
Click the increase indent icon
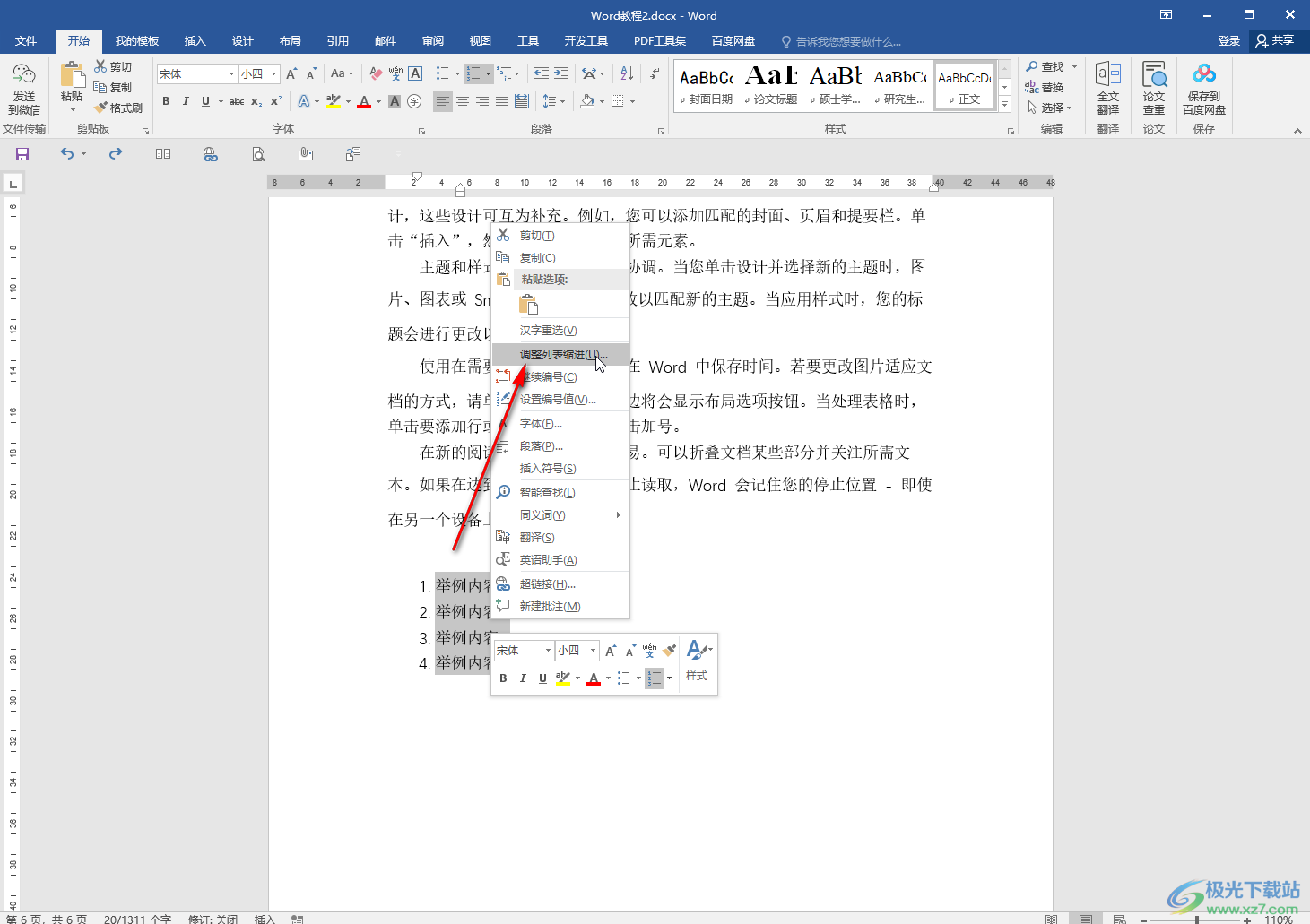pyautogui.click(x=561, y=73)
